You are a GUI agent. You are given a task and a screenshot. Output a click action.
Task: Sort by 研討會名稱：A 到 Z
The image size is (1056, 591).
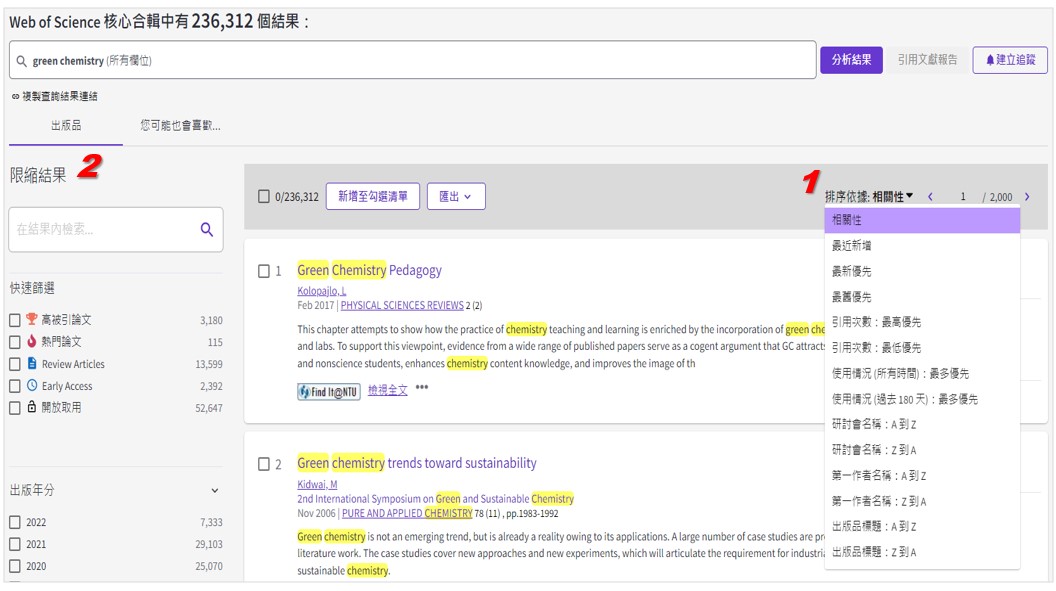[922, 425]
